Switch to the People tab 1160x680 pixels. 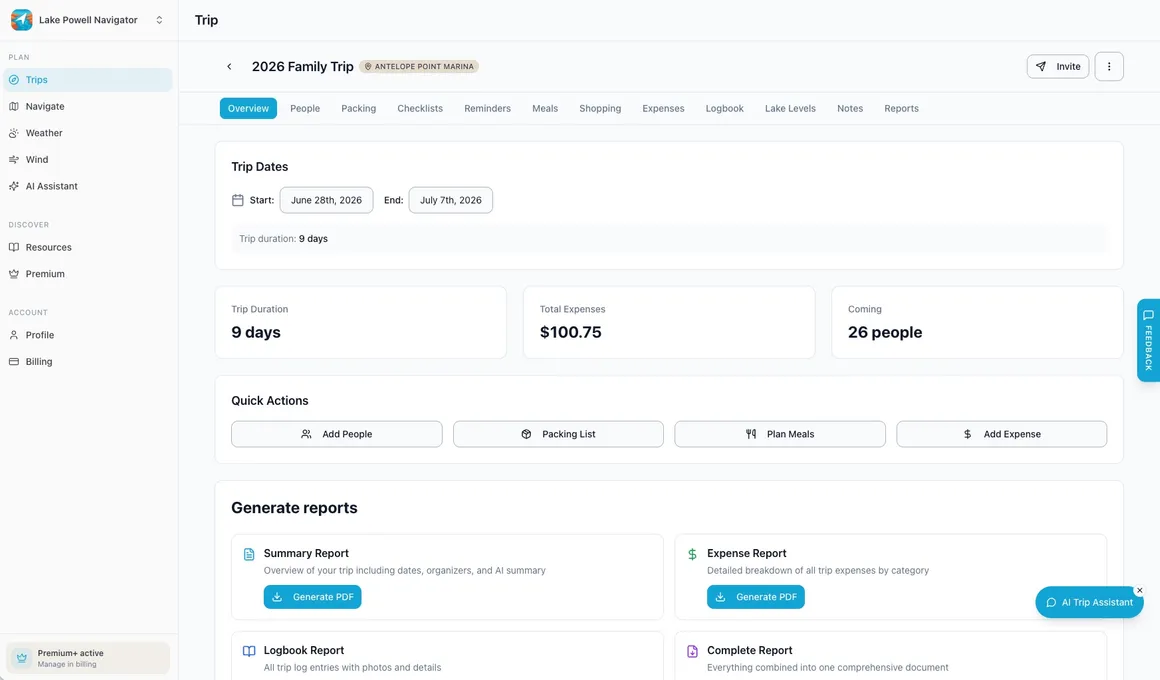[x=305, y=108]
